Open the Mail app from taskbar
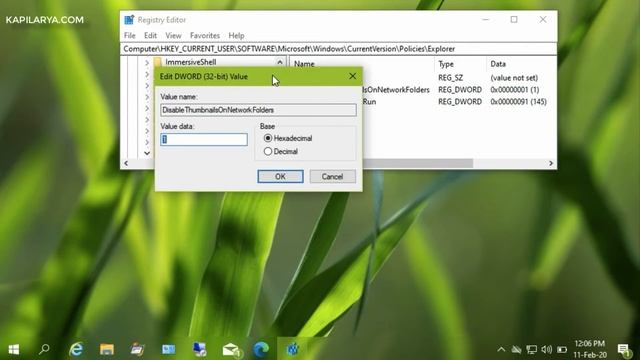This screenshot has height=360, width=640. click(x=231, y=349)
